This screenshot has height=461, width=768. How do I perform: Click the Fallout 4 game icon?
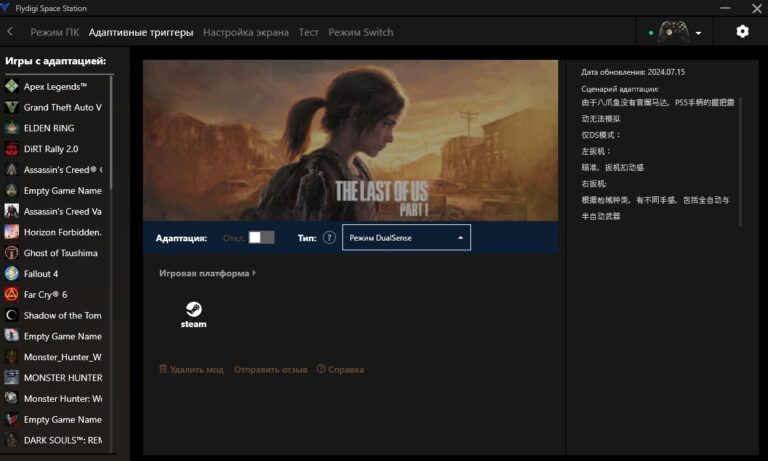12,273
